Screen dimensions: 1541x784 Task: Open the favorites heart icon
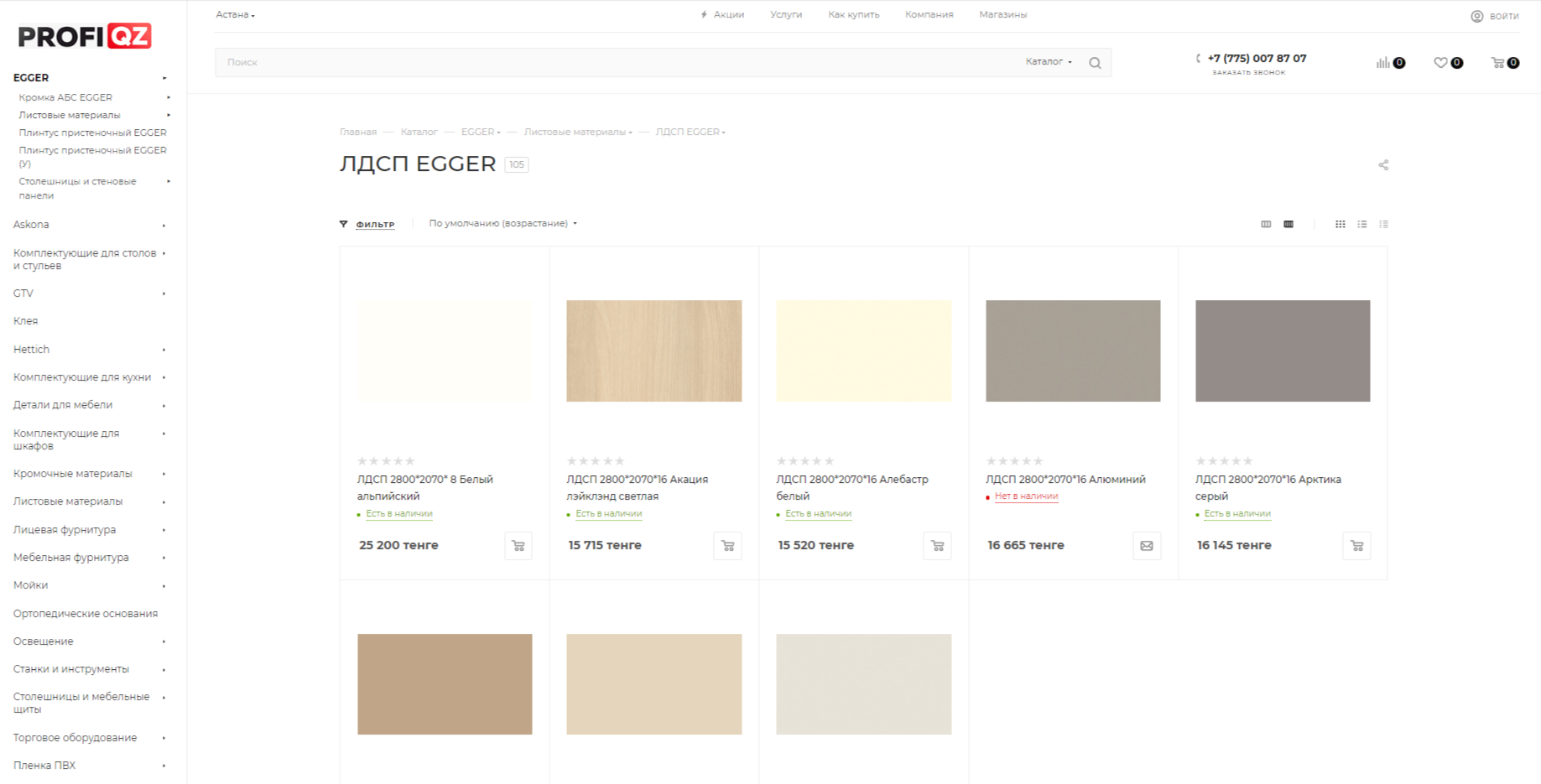pyautogui.click(x=1440, y=63)
